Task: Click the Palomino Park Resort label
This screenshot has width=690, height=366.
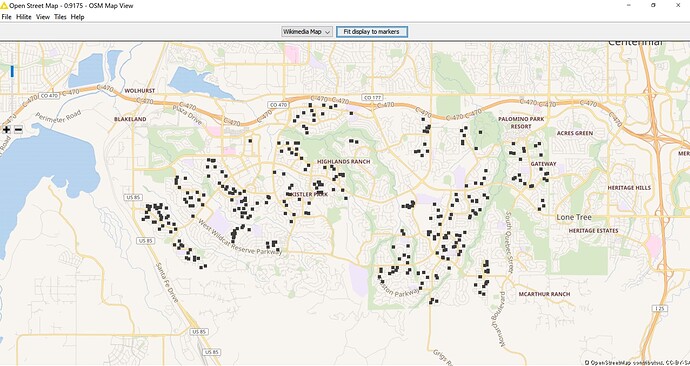Action: (521, 123)
